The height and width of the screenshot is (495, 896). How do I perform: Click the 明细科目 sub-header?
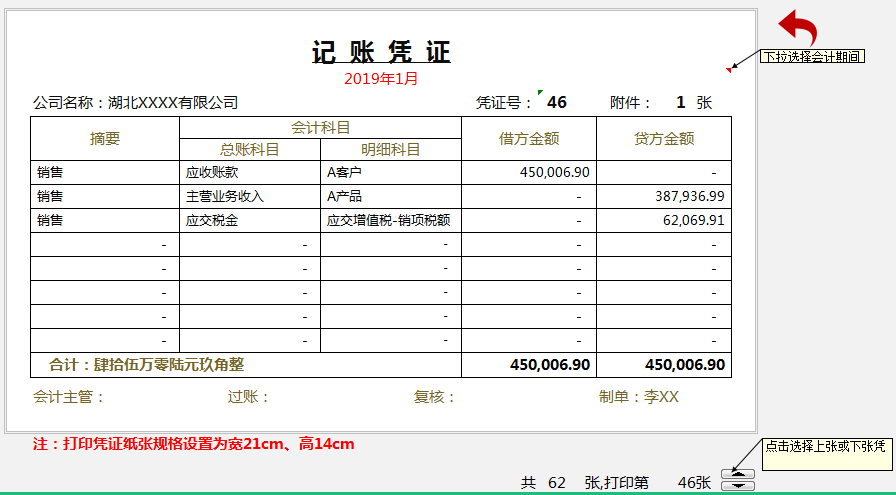[391, 150]
